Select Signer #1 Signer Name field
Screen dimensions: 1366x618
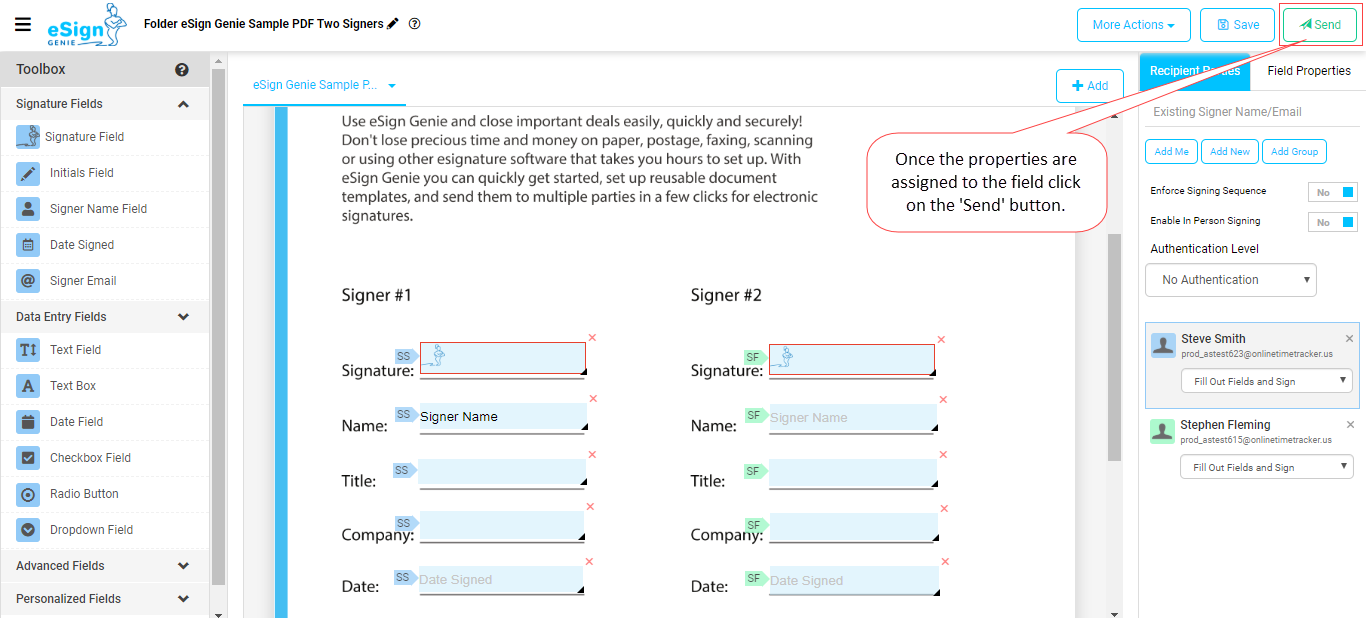(503, 417)
